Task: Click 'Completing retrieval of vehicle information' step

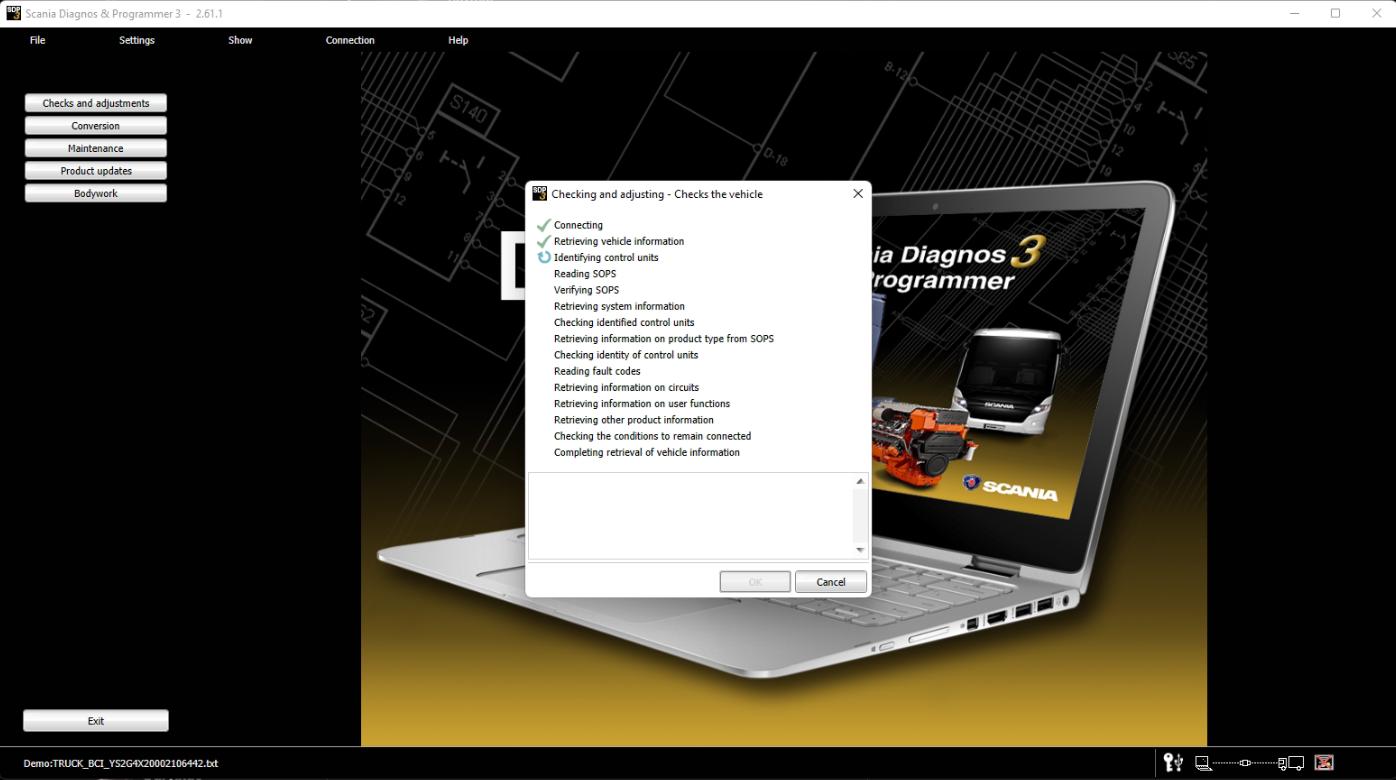Action: 647,453
